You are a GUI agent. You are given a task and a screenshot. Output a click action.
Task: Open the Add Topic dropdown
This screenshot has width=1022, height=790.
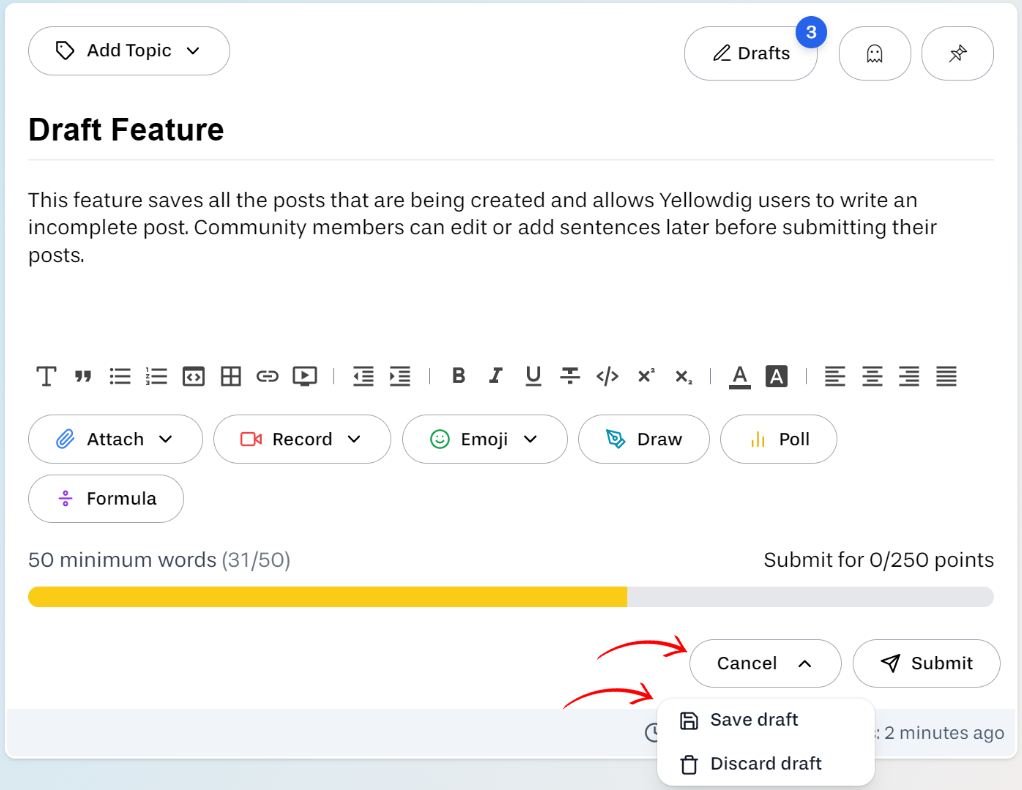point(129,51)
